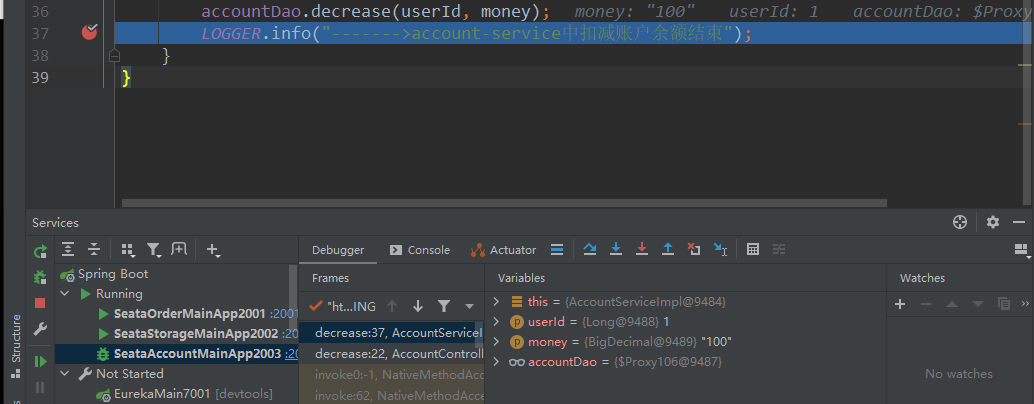The width and height of the screenshot is (1034, 404).
Task: Click the Services tree vertical scrollbar
Action: 293,300
